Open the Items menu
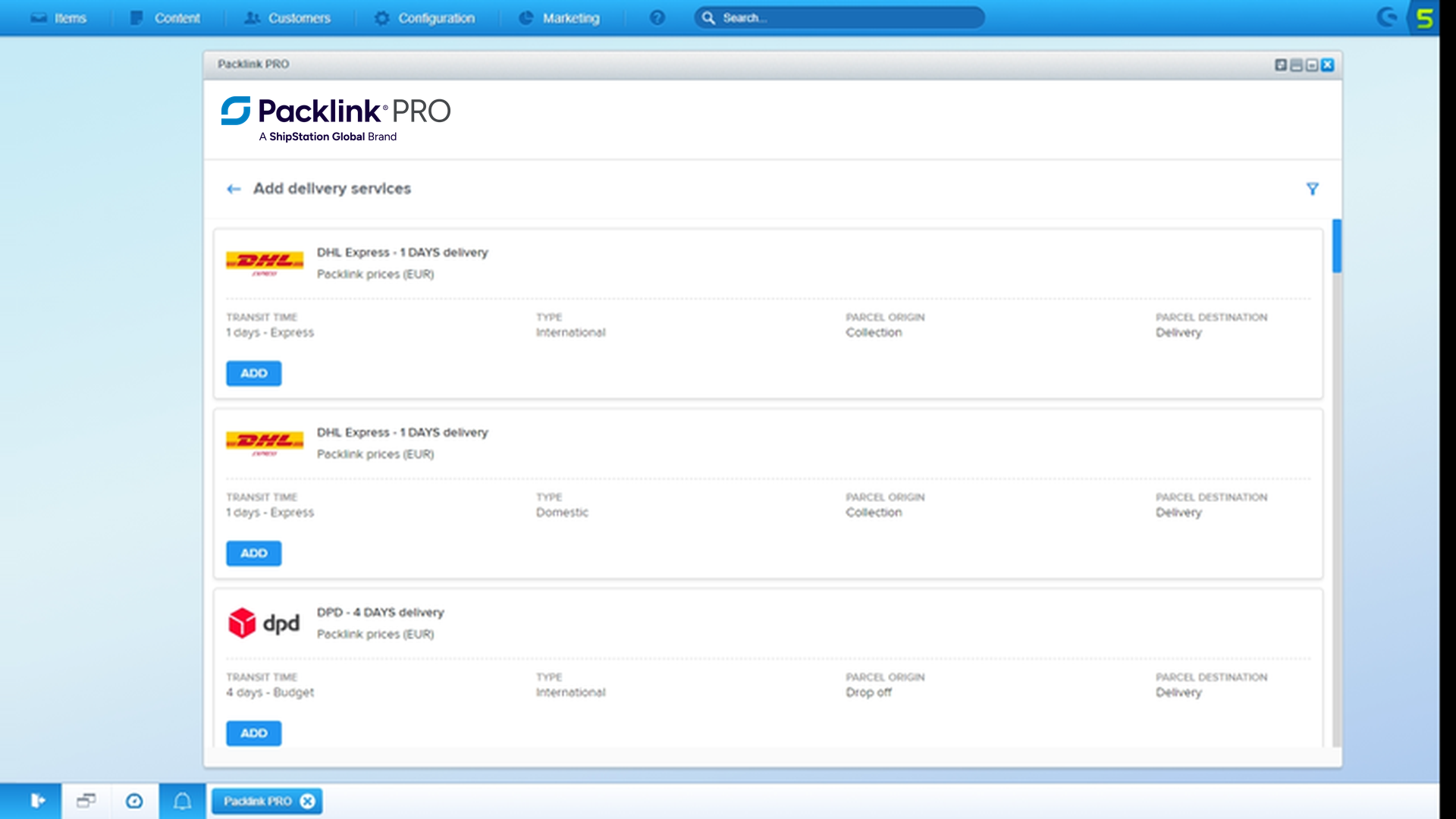Viewport: 1456px width, 819px height. [58, 18]
